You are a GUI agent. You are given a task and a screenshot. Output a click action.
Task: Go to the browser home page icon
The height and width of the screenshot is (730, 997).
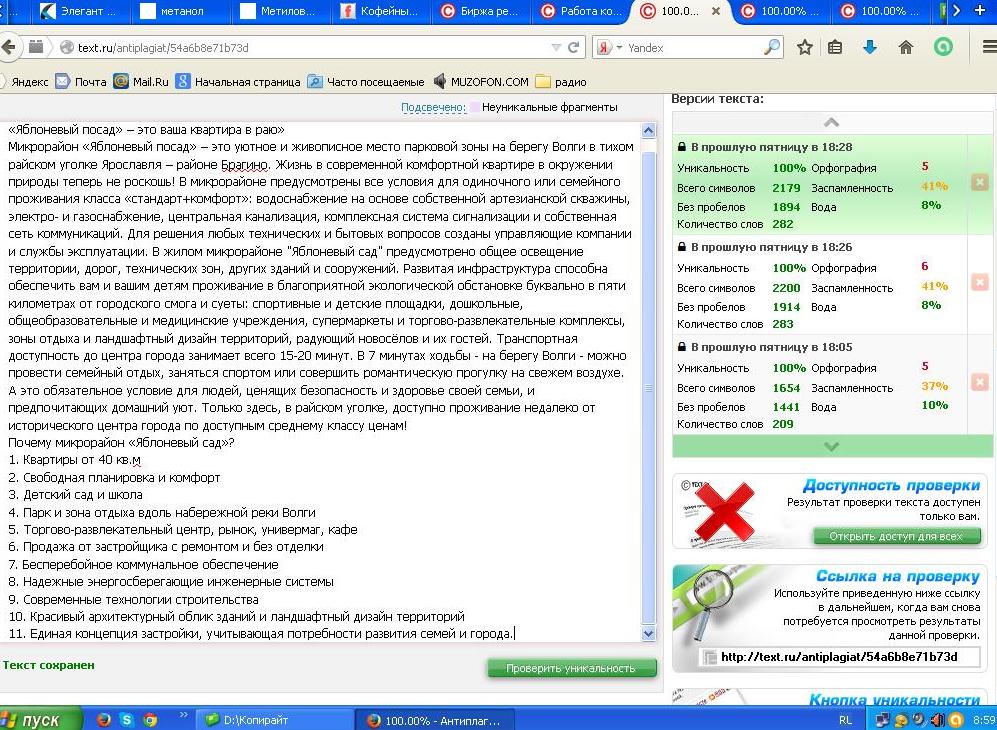click(905, 47)
